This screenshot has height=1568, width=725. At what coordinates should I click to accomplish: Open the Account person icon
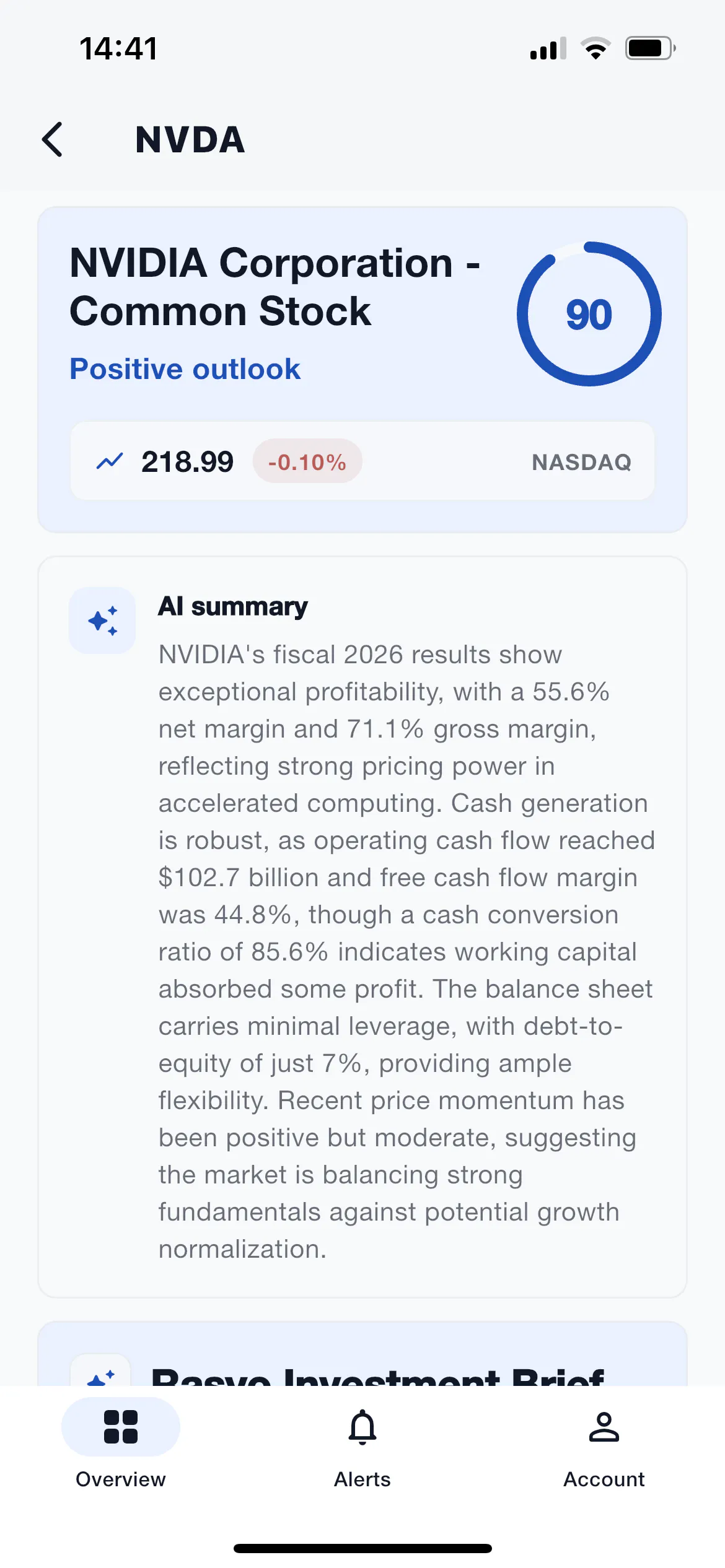(604, 1427)
